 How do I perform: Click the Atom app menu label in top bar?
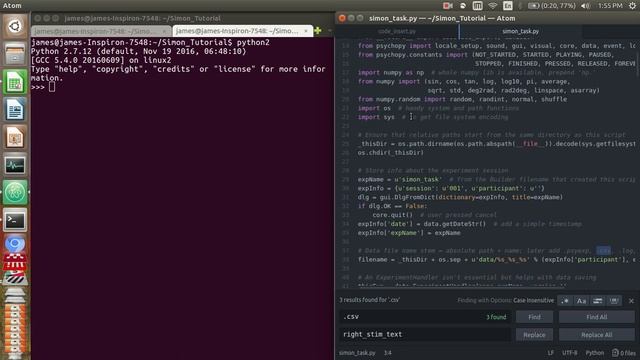(x=12, y=6)
